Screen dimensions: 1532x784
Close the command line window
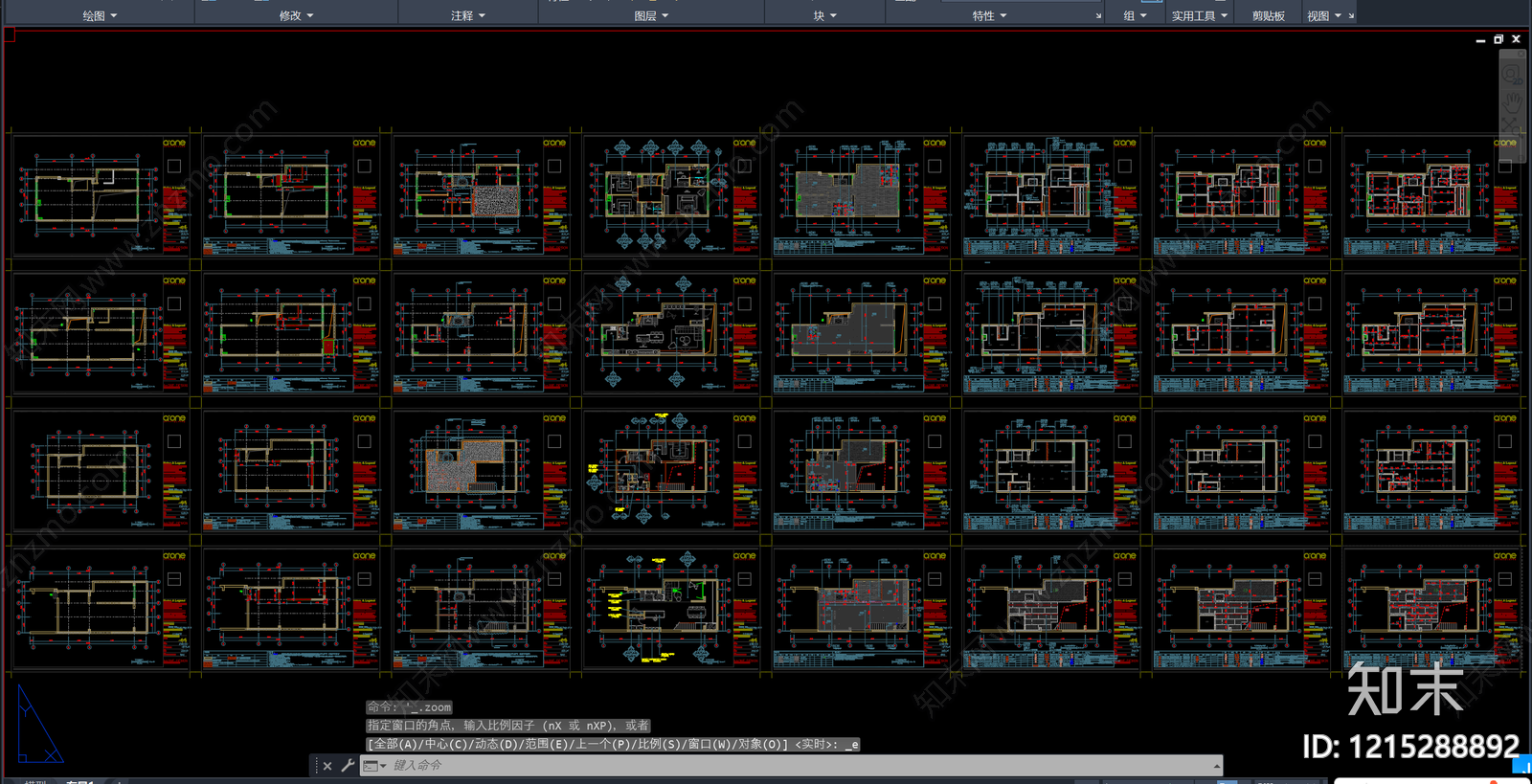pos(327,766)
